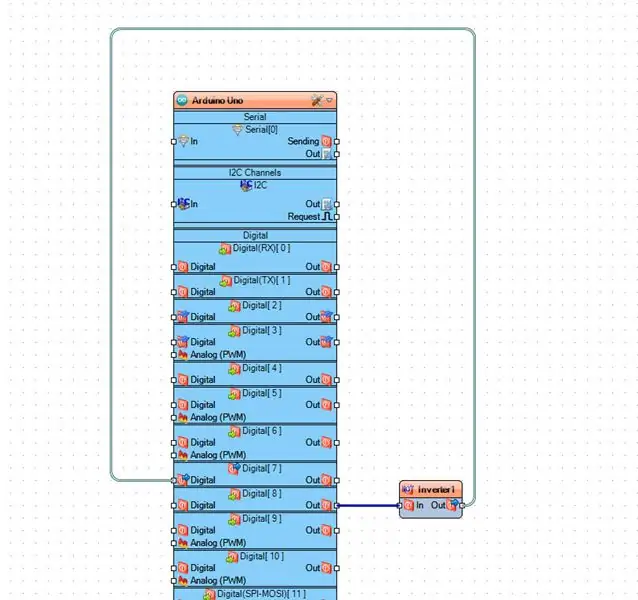Screen dimensions: 638x600
Task: Click the 'I2C Channels' section header label
Action: 255,172
